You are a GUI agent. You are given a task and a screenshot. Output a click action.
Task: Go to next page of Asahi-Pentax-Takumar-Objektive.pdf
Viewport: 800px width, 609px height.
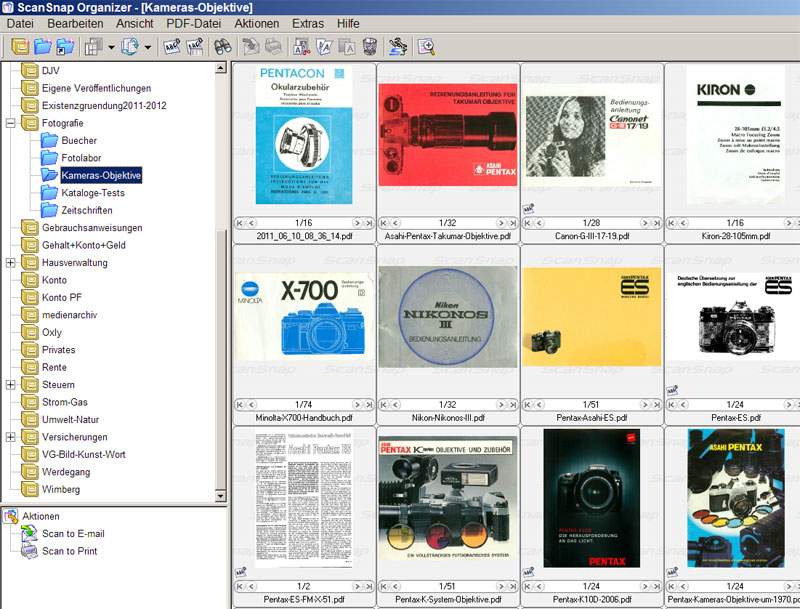click(501, 223)
